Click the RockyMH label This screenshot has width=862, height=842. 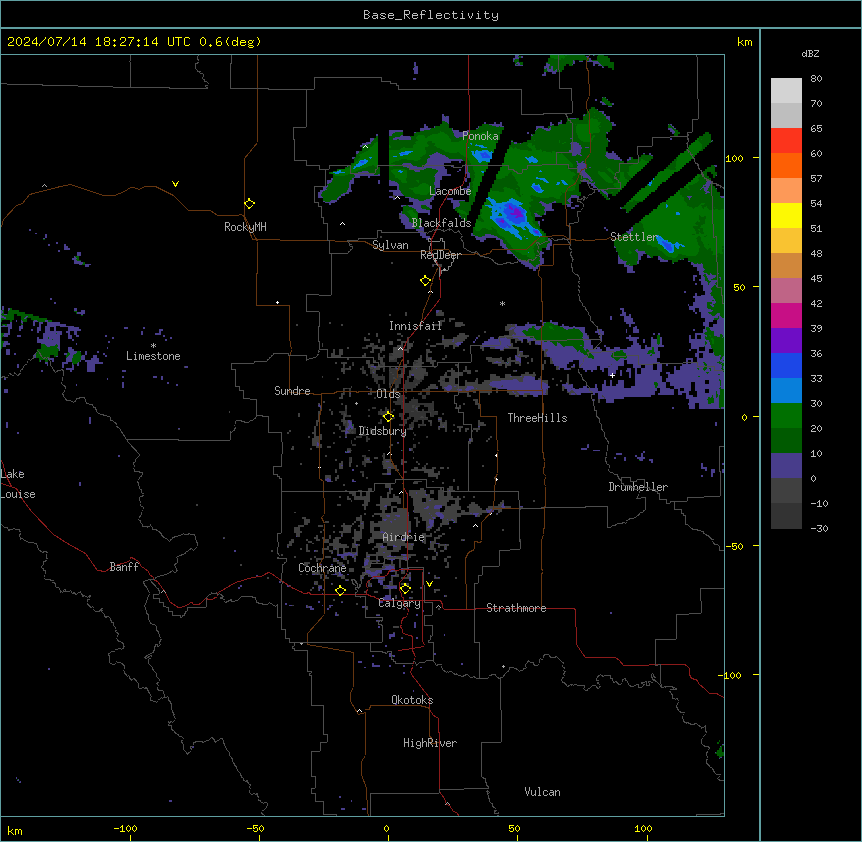(245, 227)
